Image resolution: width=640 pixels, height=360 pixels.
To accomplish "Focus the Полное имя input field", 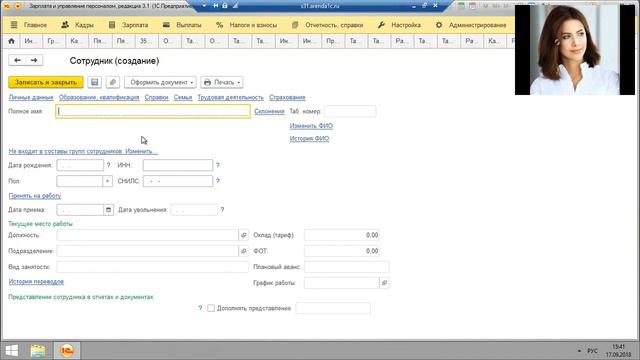I will tap(153, 111).
